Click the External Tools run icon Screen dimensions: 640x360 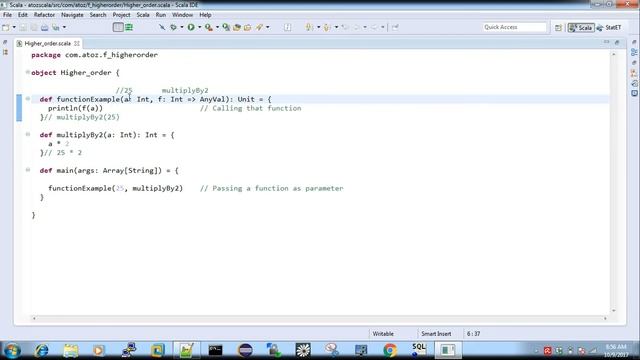tap(209, 27)
